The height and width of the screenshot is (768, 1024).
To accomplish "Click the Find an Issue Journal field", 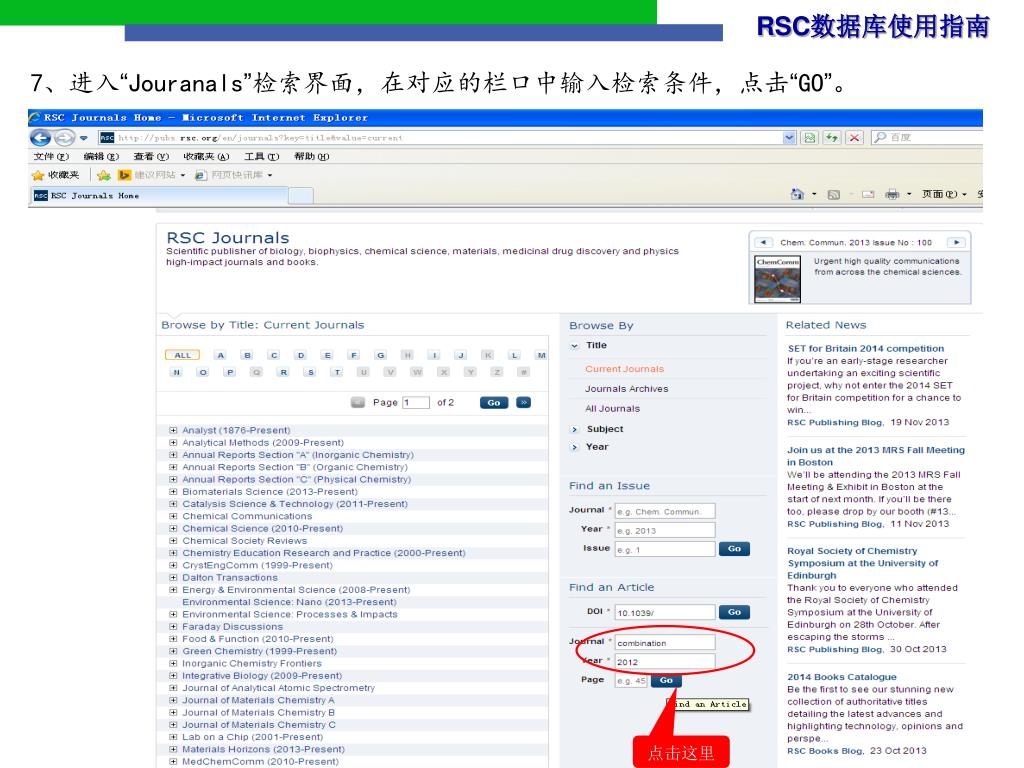I will coord(665,511).
